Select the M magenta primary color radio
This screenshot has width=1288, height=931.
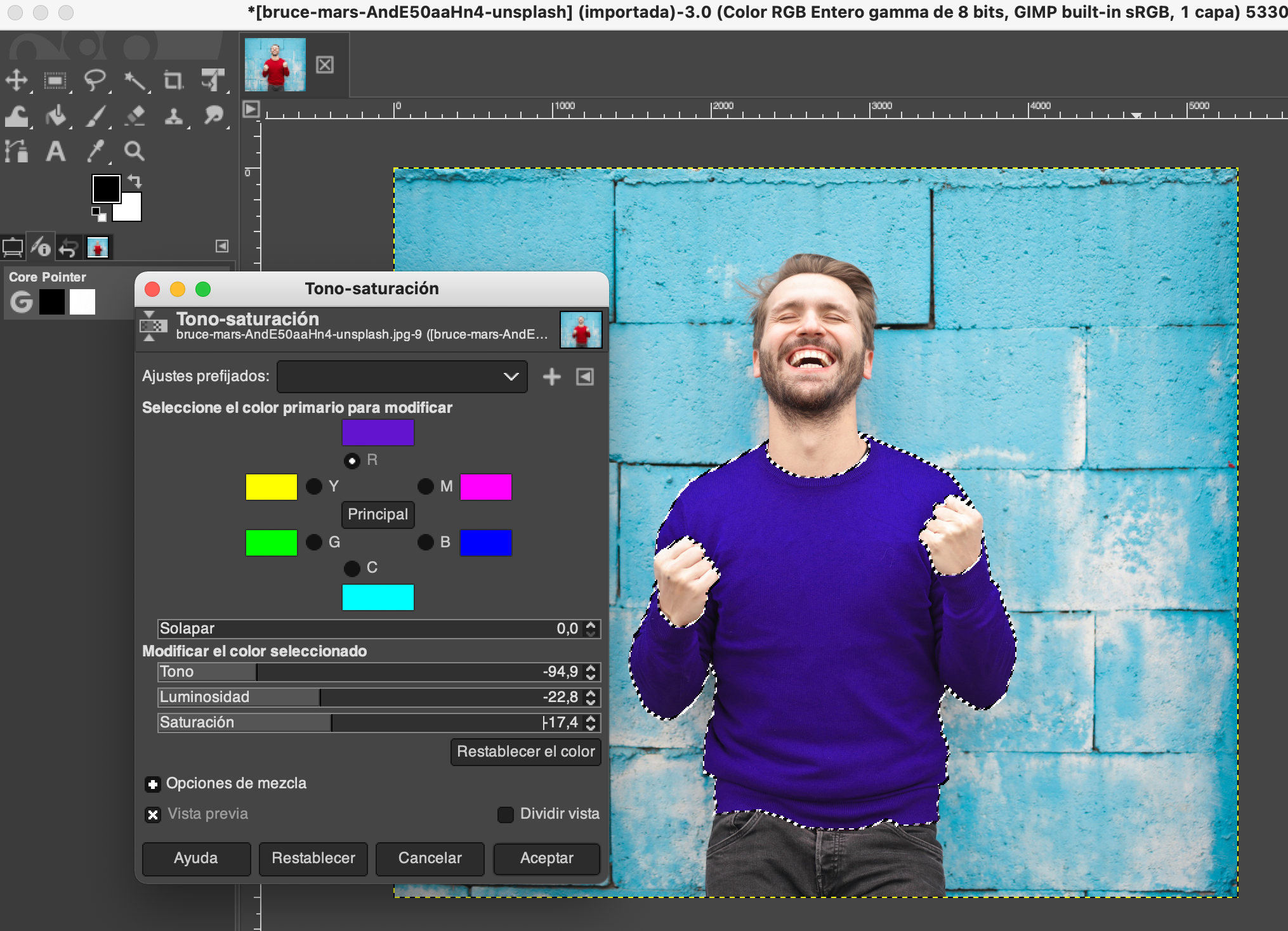click(x=426, y=486)
